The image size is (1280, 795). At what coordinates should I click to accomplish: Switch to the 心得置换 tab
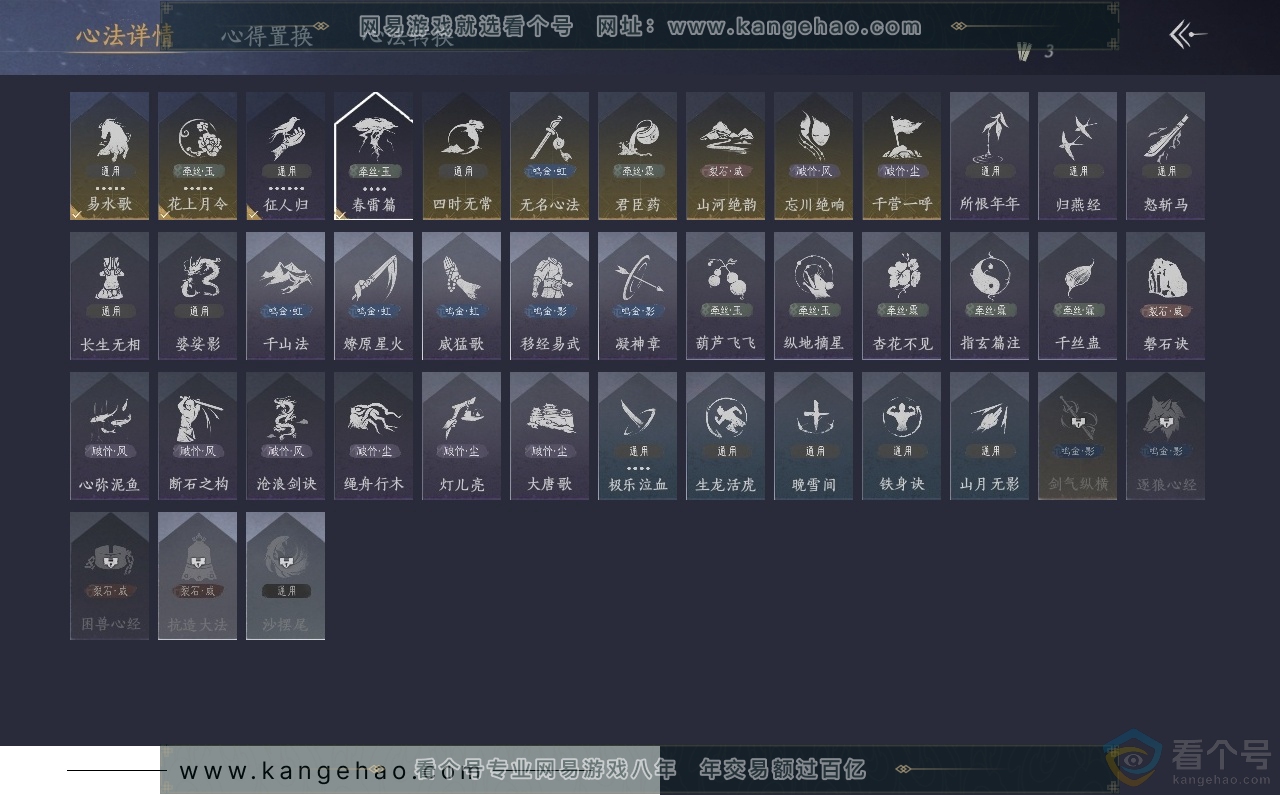[267, 37]
